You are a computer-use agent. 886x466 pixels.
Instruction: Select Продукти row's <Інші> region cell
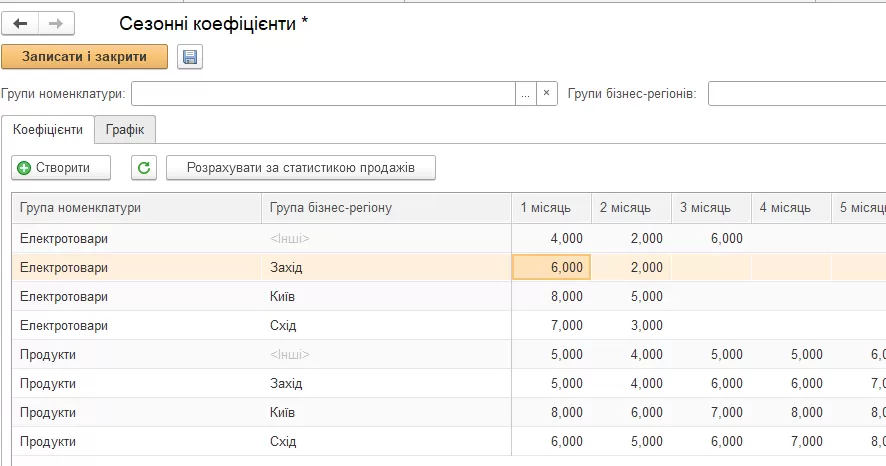point(386,355)
